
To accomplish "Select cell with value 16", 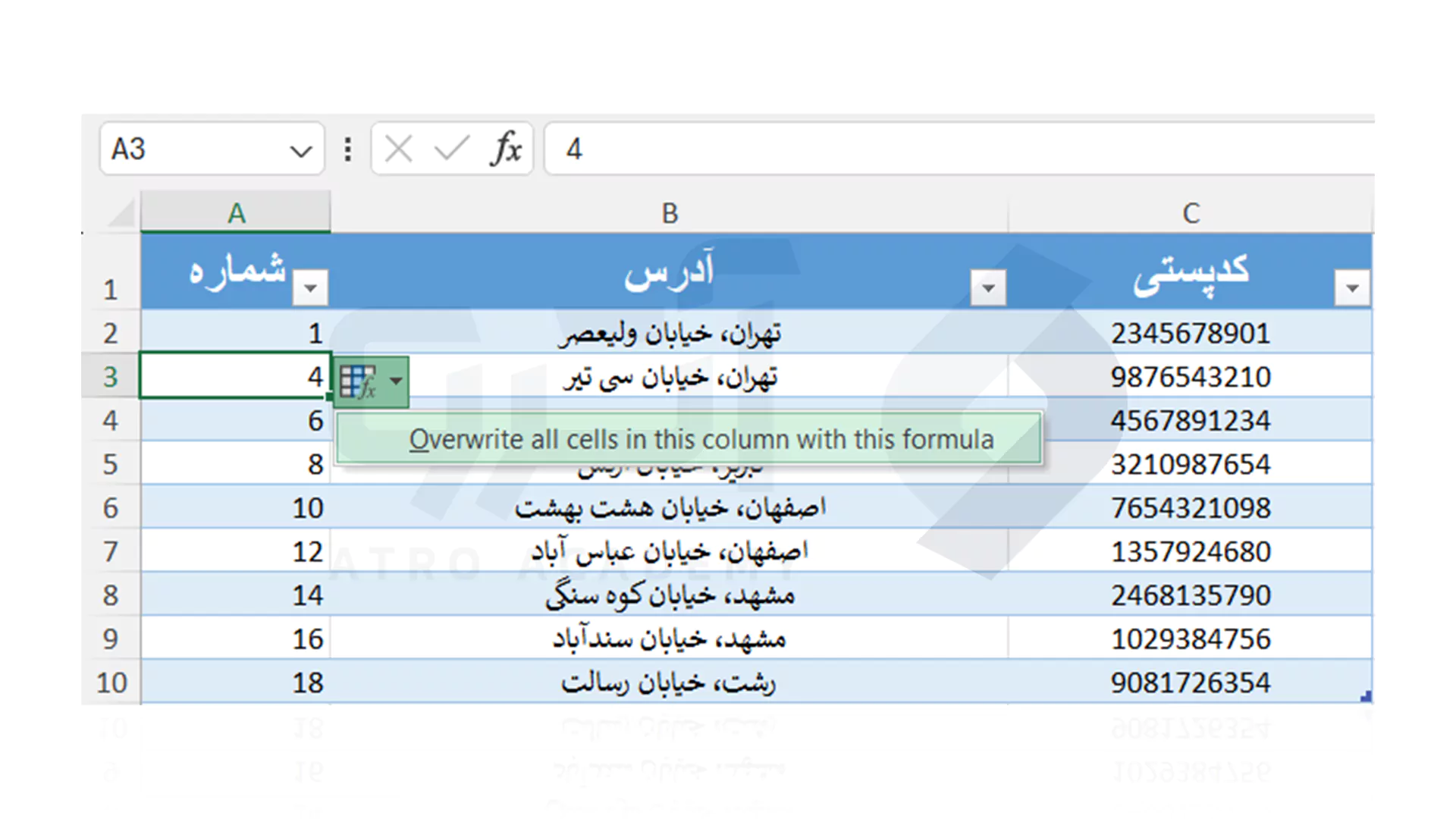I will 236,639.
